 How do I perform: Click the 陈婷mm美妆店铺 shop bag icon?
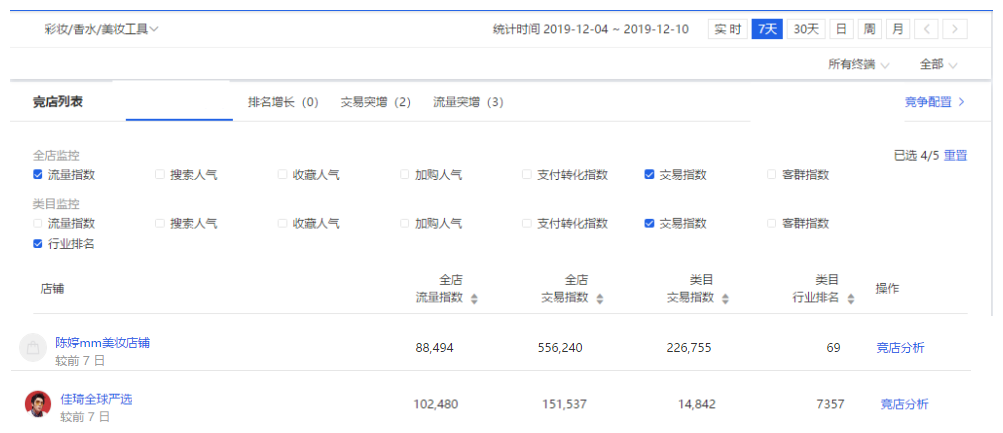(x=33, y=348)
